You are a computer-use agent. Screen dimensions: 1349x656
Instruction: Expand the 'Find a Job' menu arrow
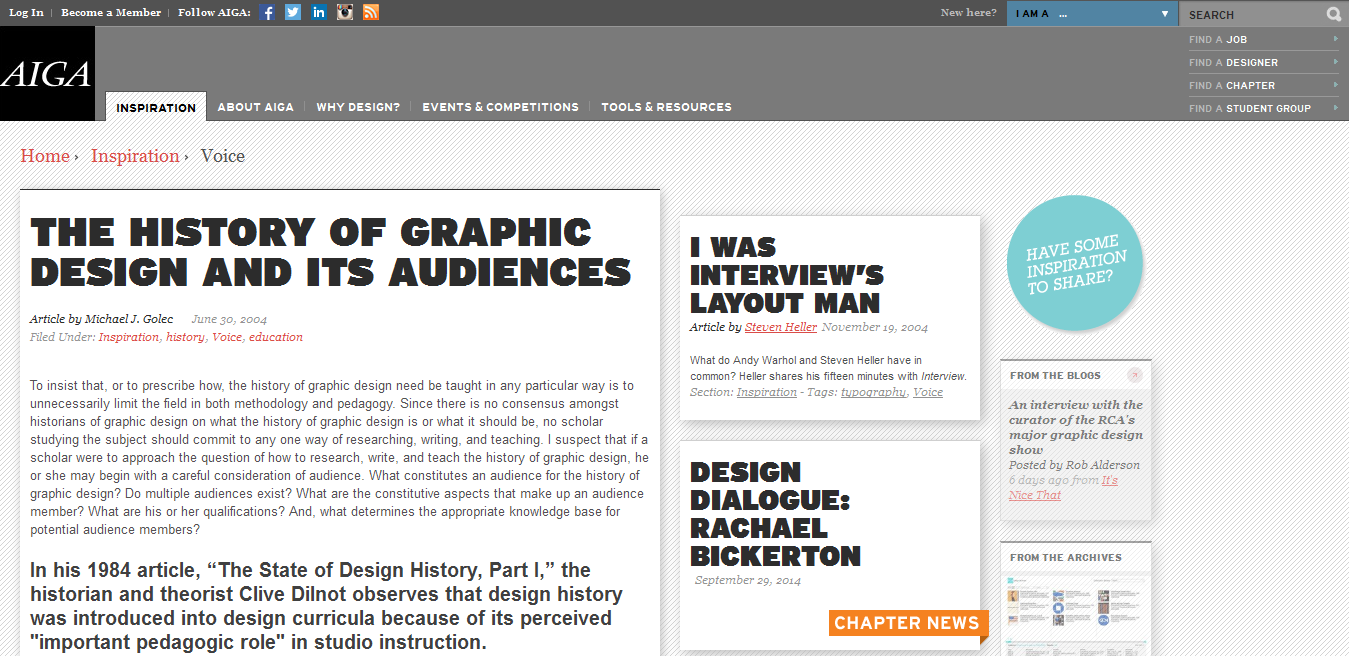1337,38
